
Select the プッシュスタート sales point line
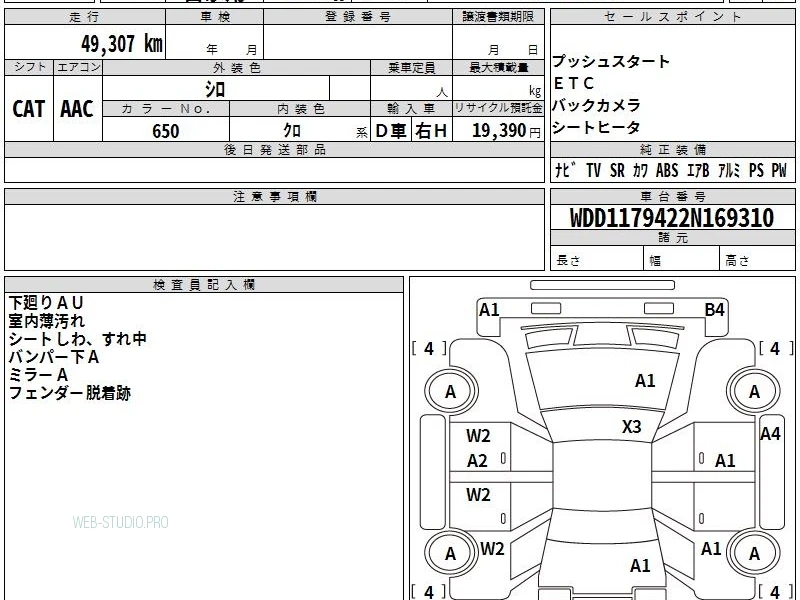click(x=610, y=61)
